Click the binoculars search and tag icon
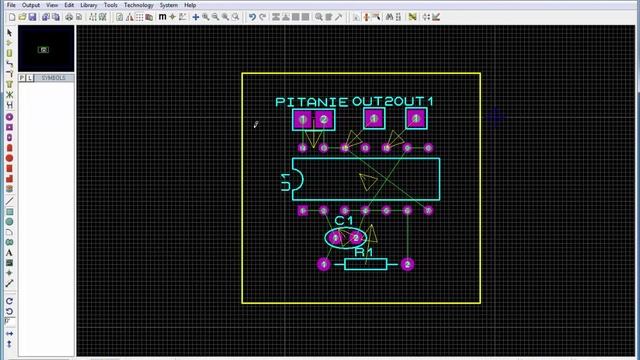 pyautogui.click(x=389, y=17)
